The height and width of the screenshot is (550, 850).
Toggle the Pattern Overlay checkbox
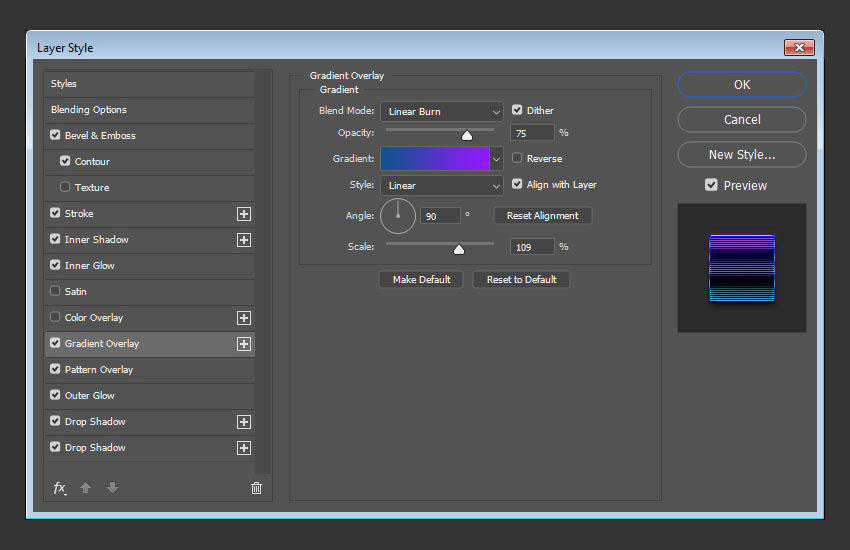(55, 368)
